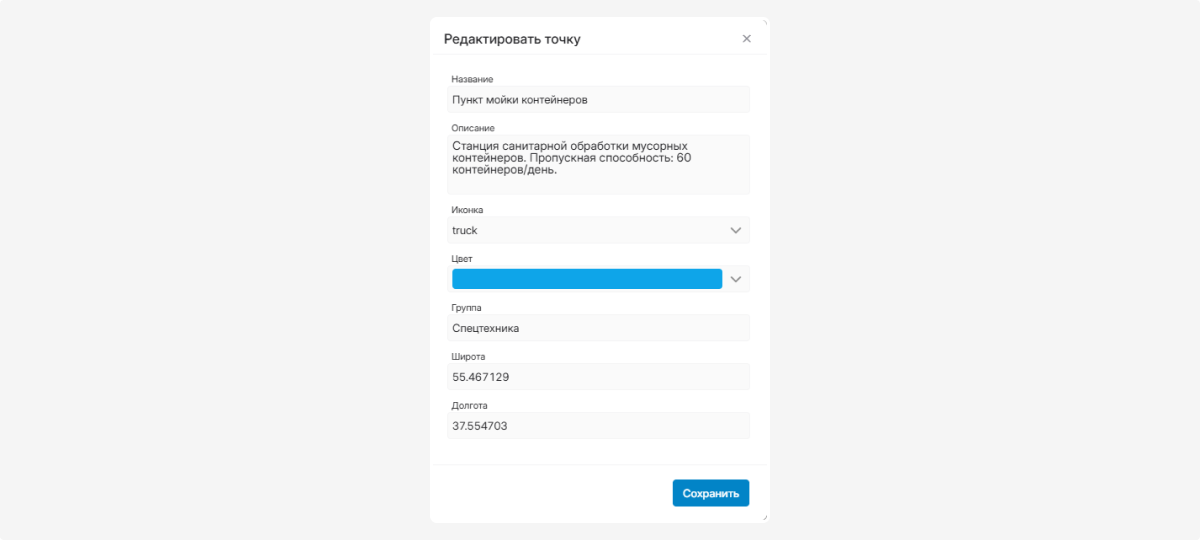Click the Описание field label

point(473,127)
